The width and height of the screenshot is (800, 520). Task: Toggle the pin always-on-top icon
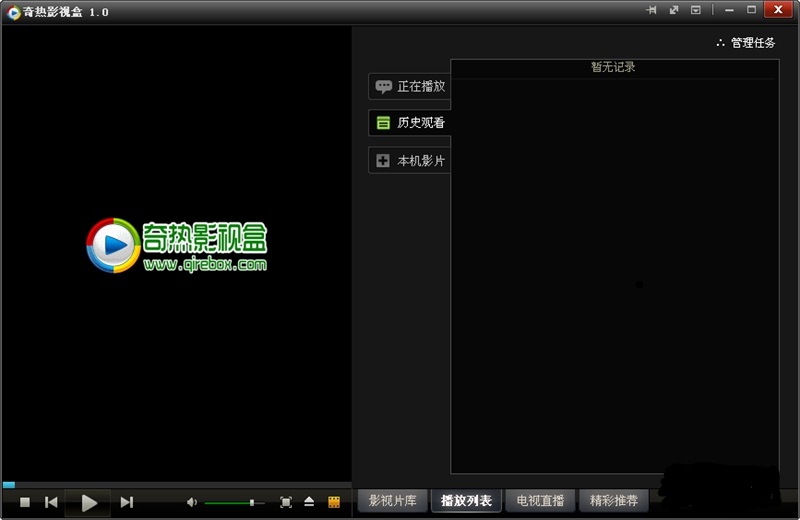[x=652, y=10]
